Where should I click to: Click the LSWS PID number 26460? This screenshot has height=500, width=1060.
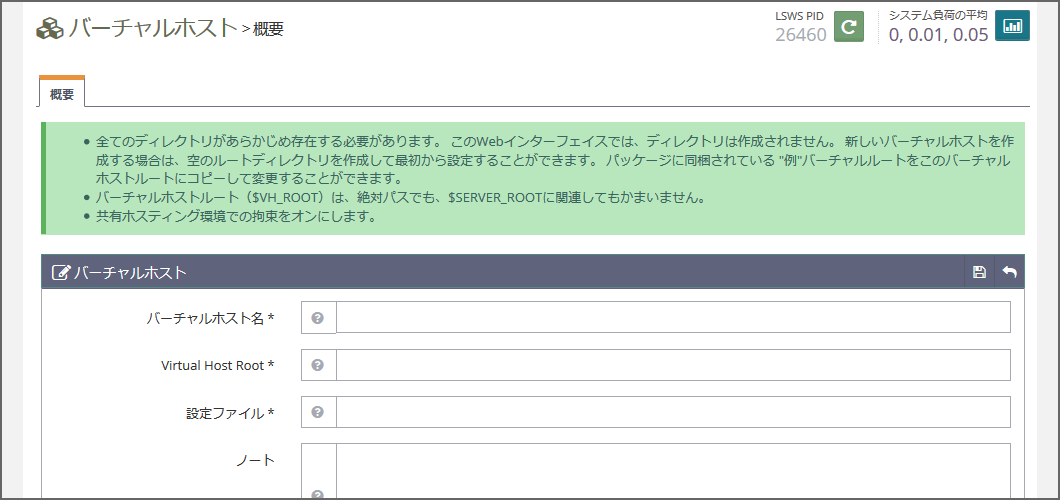(800, 35)
